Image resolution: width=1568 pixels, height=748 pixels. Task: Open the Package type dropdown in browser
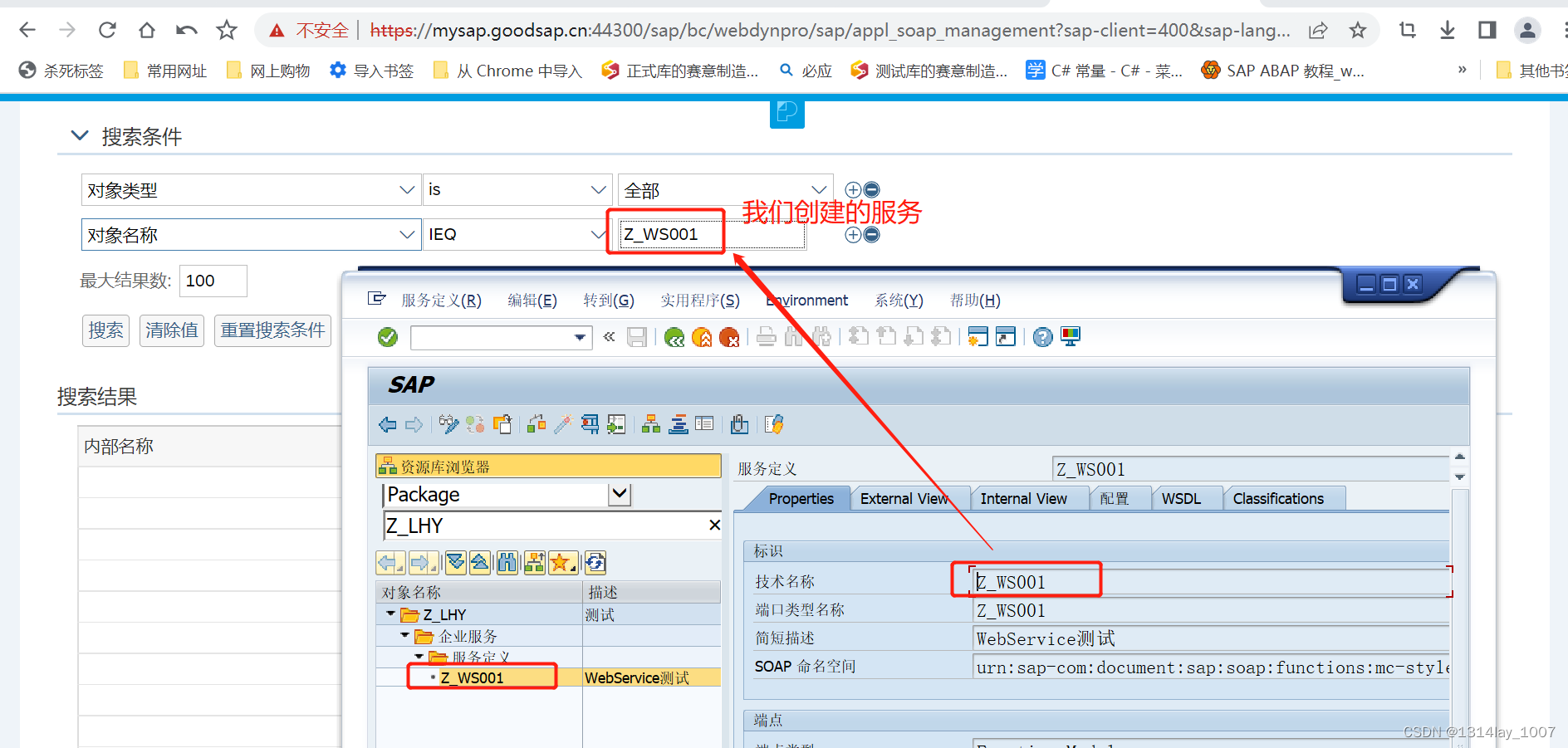point(620,495)
